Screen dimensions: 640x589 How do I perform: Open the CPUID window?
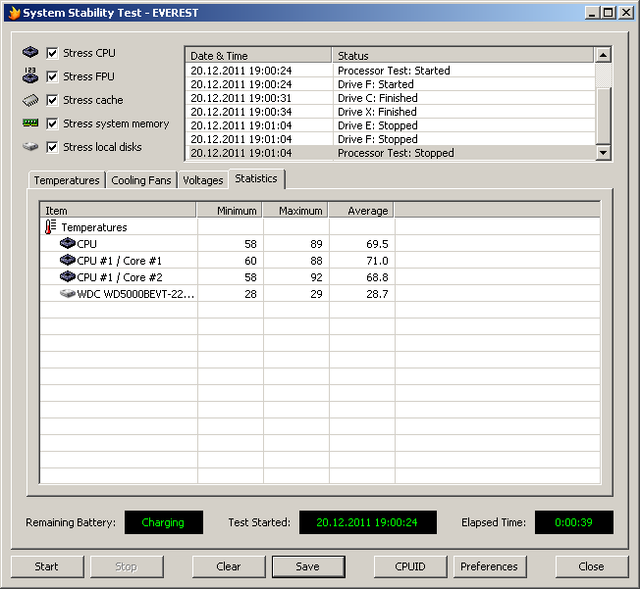point(410,566)
